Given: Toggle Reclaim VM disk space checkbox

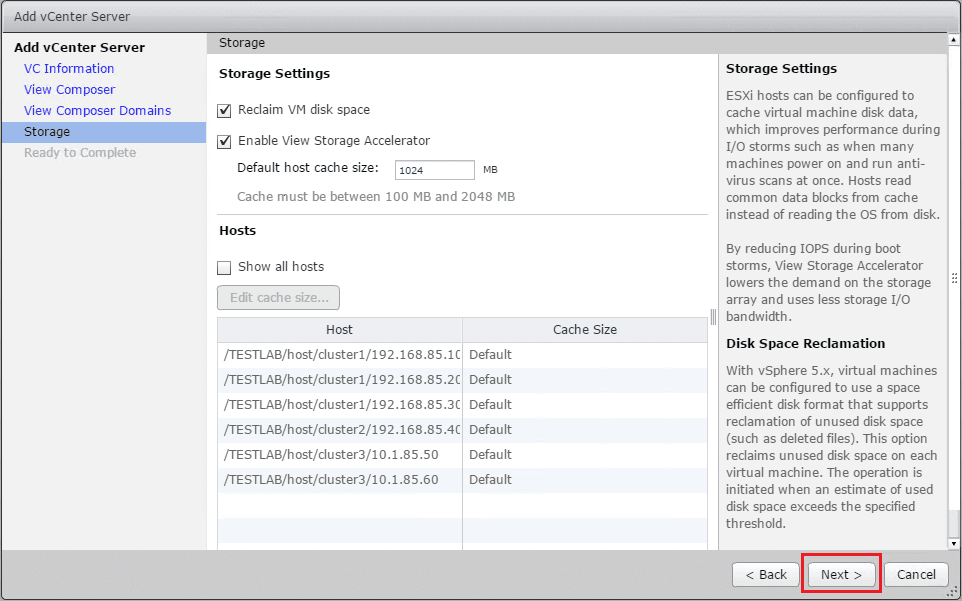Looking at the screenshot, I should point(224,110).
